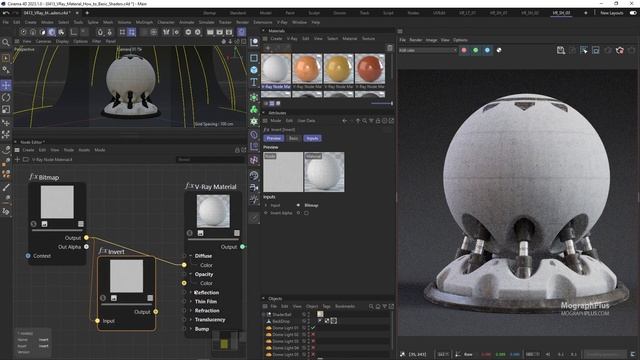Open the Create menu in Materials panel
Image resolution: width=640 pixels, height=360 pixels.
[276, 38]
